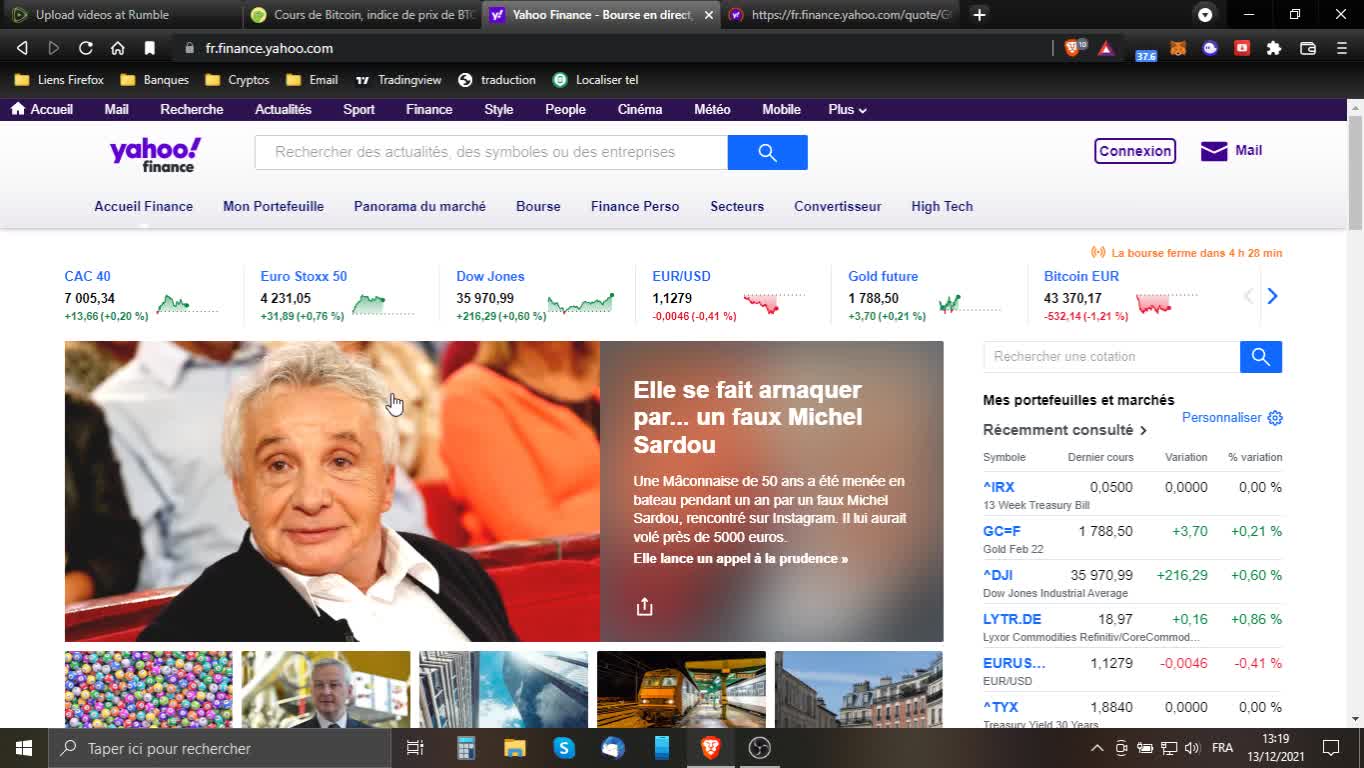Click the blue search magnifier button
1364x768 pixels.
click(x=767, y=152)
